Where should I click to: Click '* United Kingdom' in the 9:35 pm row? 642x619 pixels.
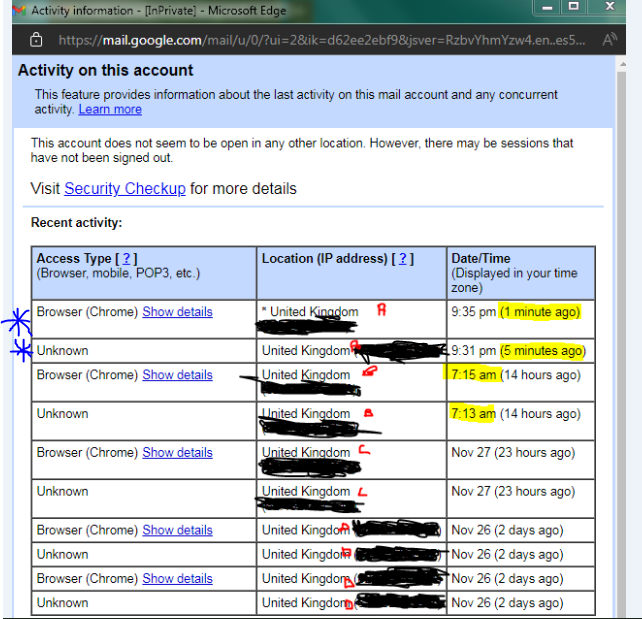coord(310,312)
